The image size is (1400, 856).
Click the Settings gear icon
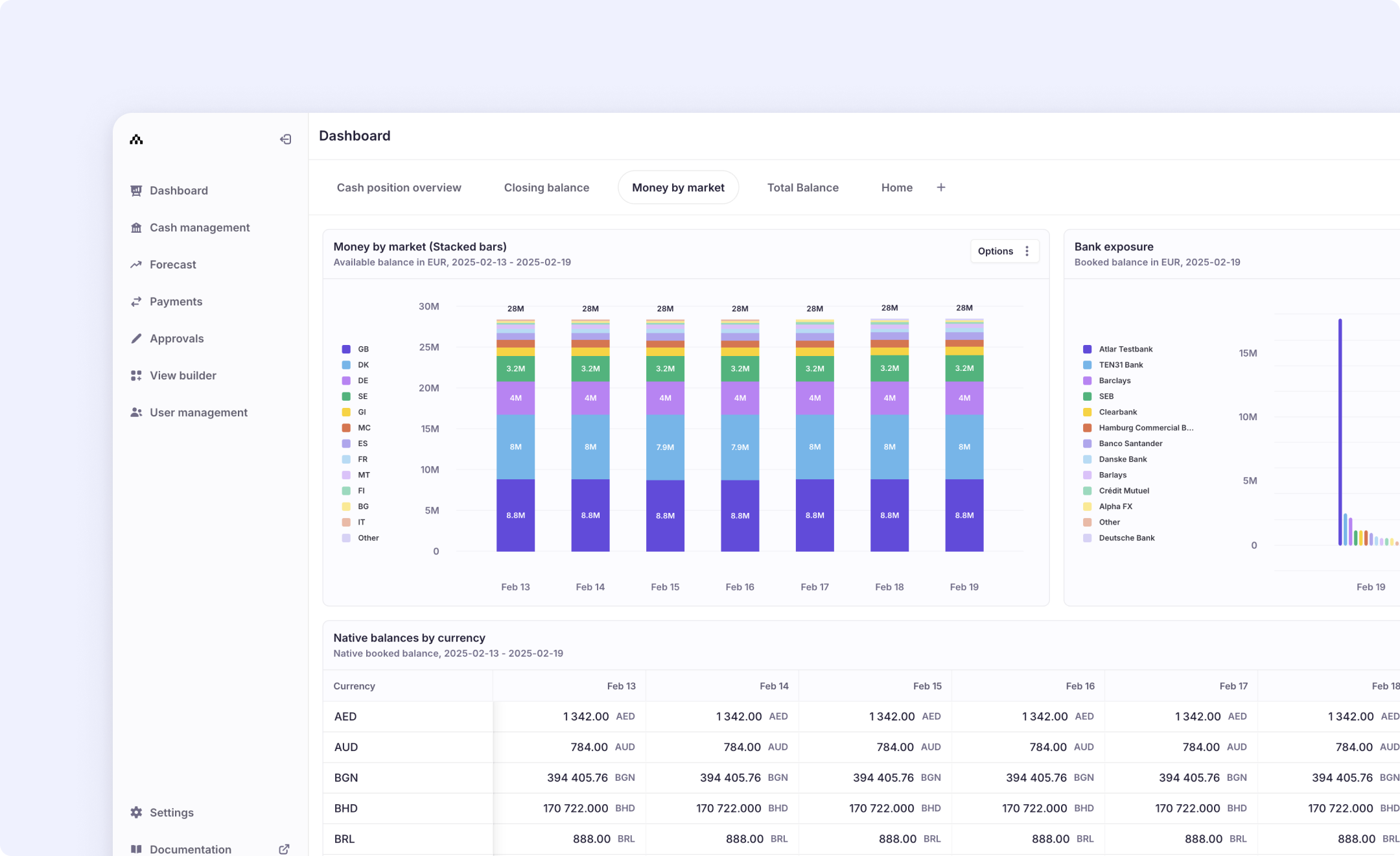(x=136, y=813)
